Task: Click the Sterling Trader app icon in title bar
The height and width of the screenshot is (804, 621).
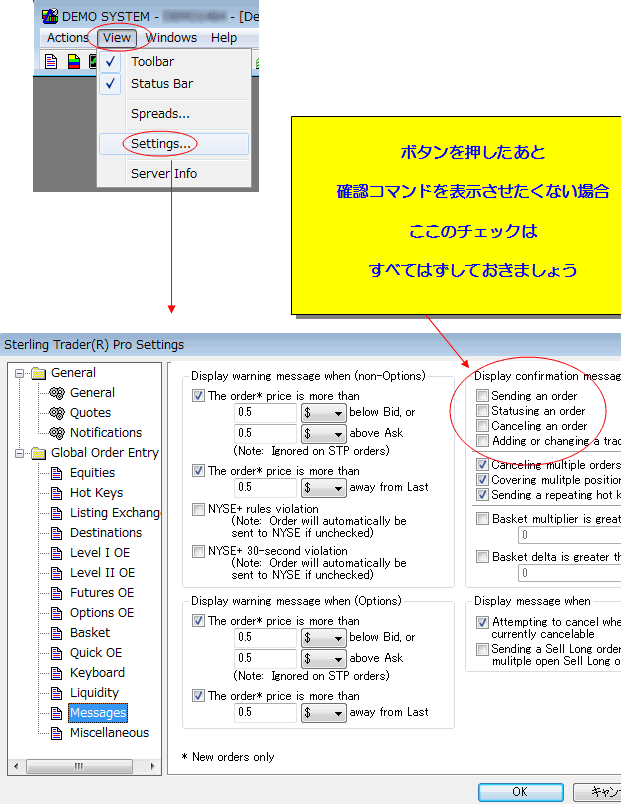Action: tap(50, 16)
